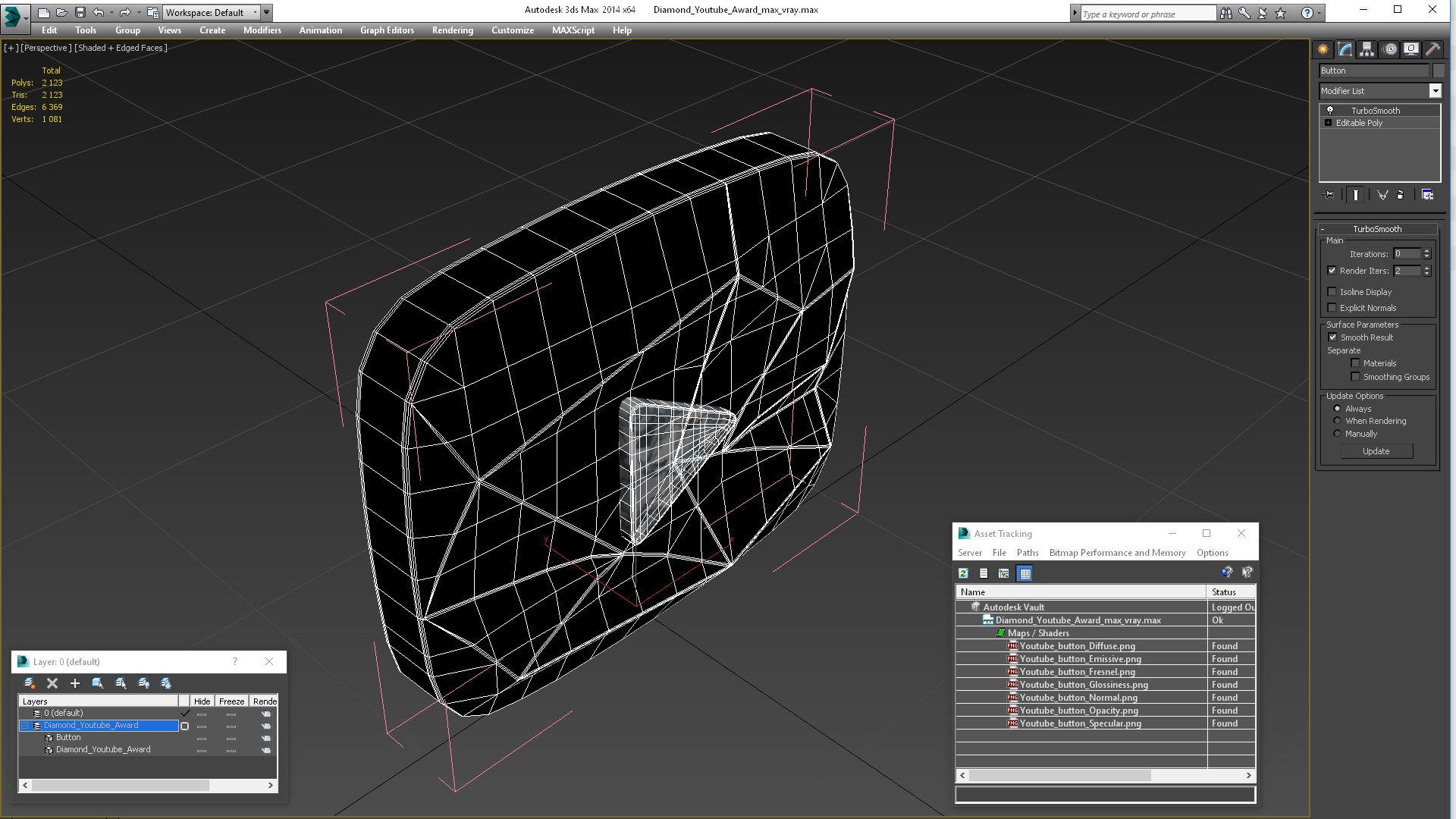
Task: Adjust the Render Iters spinner arrows
Action: [x=1426, y=271]
